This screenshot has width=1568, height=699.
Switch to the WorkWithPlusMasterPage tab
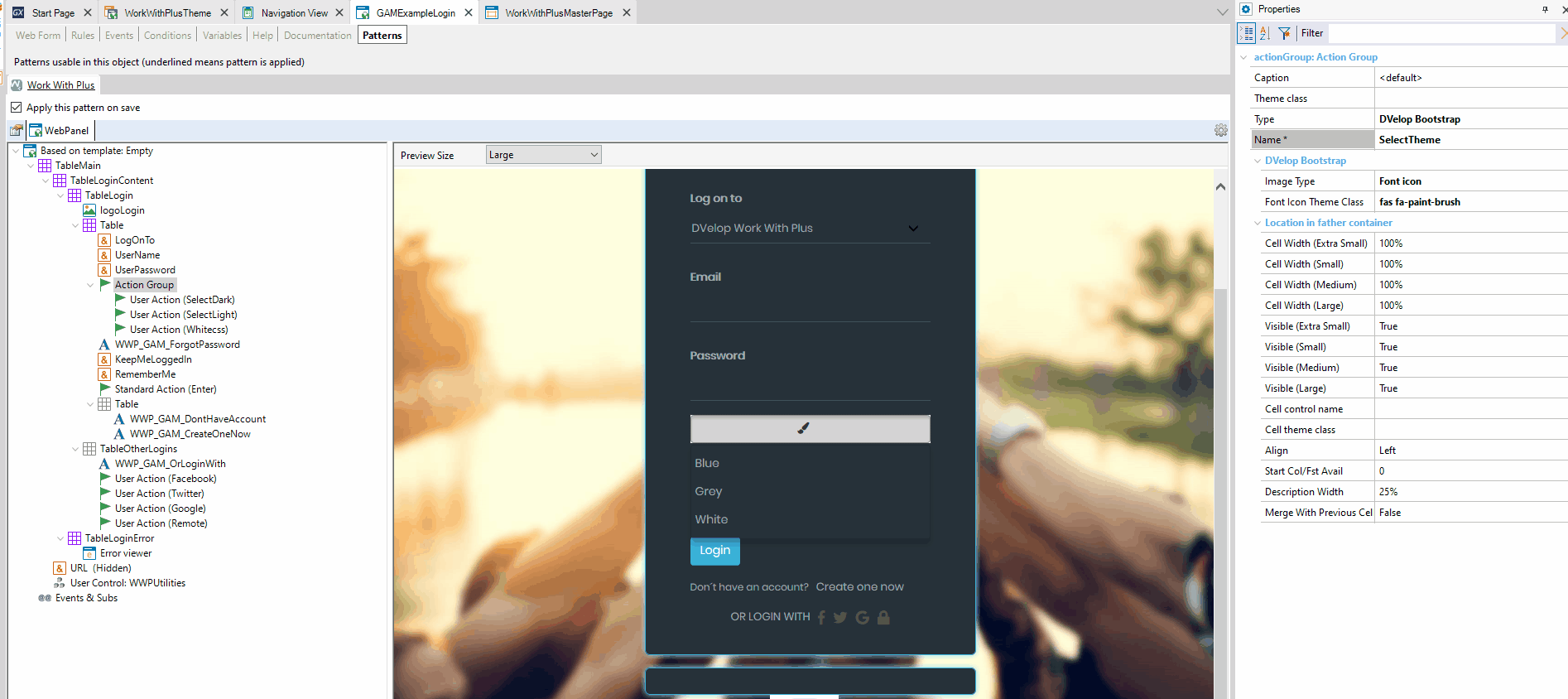click(559, 13)
